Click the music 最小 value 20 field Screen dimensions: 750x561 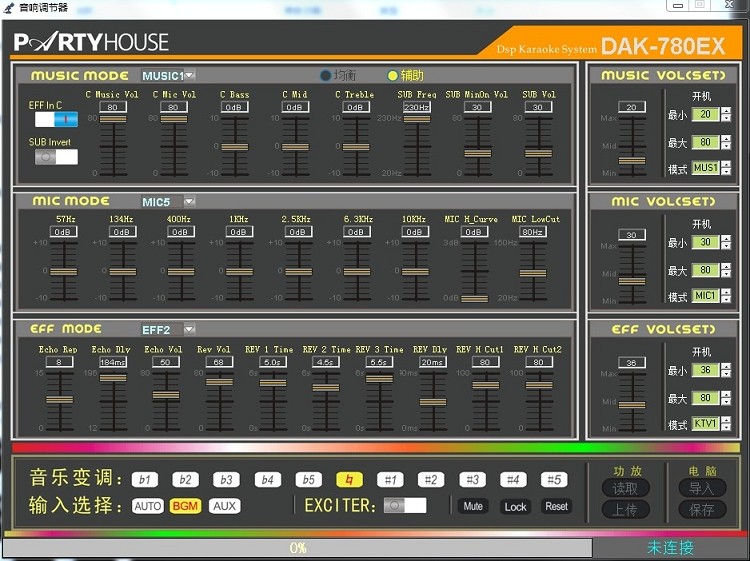pyautogui.click(x=705, y=114)
